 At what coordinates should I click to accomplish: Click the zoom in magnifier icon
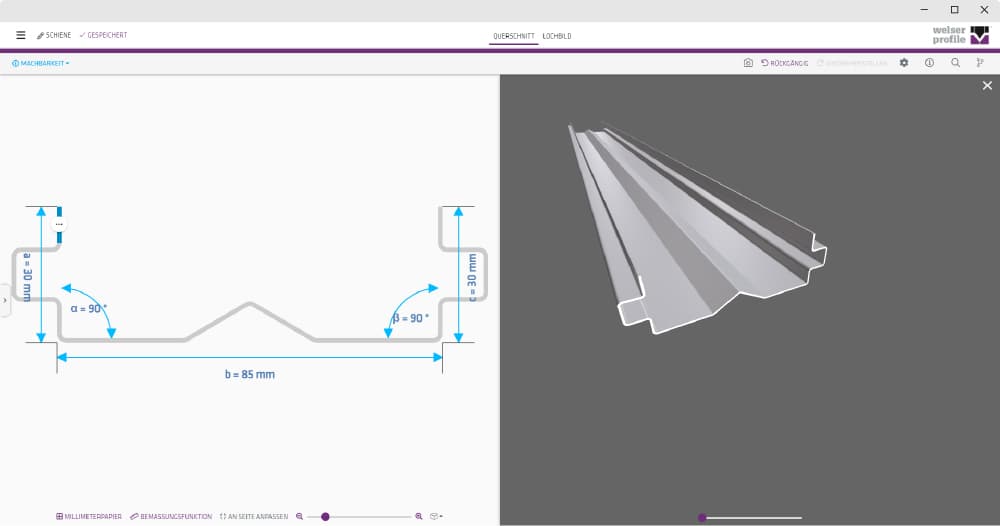click(x=419, y=517)
